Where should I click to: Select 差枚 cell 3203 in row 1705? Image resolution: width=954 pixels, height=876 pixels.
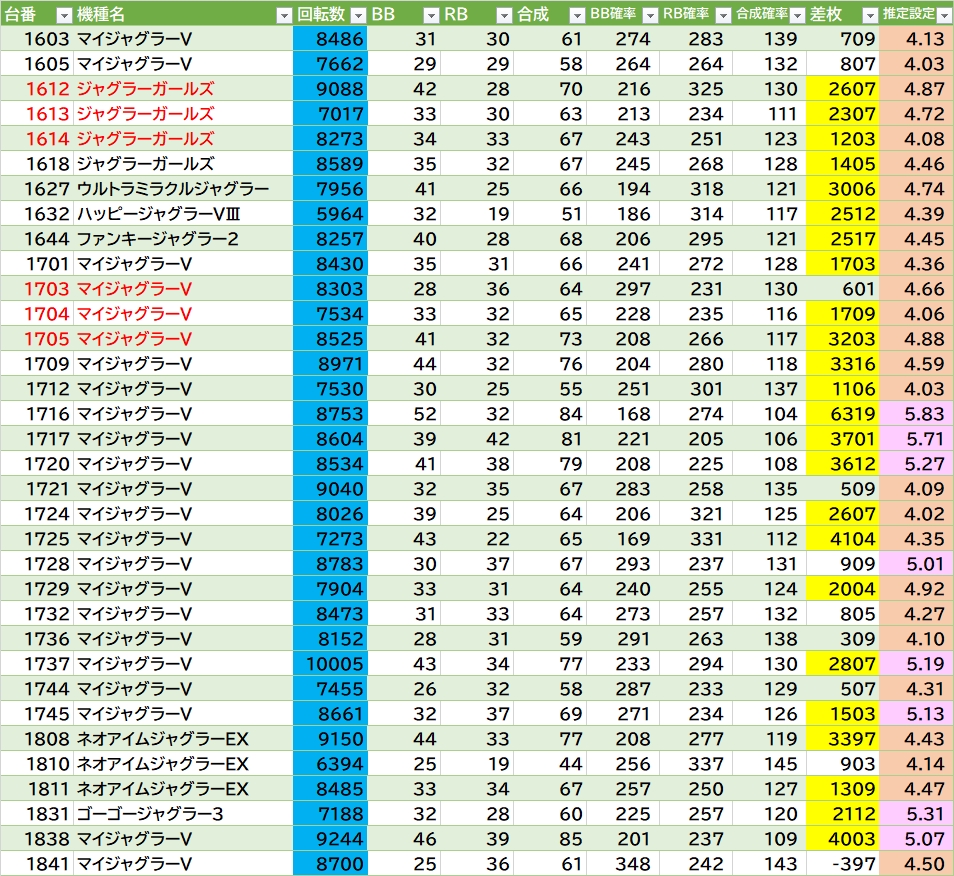coord(843,339)
